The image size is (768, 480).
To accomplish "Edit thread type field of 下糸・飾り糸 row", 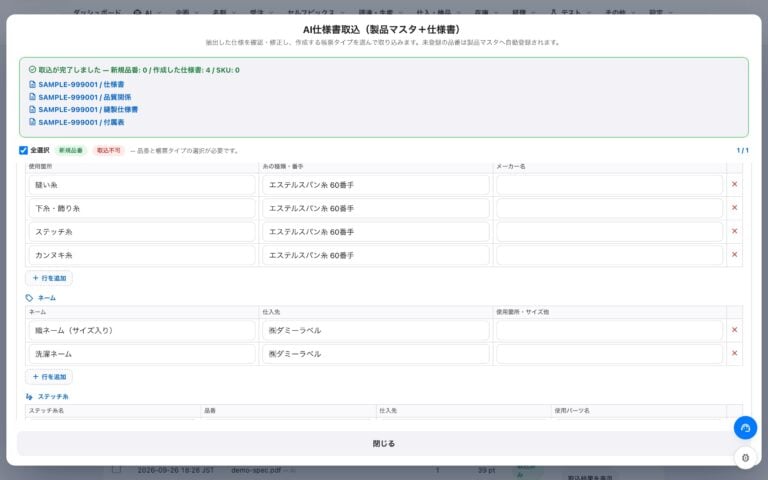I will pos(376,208).
